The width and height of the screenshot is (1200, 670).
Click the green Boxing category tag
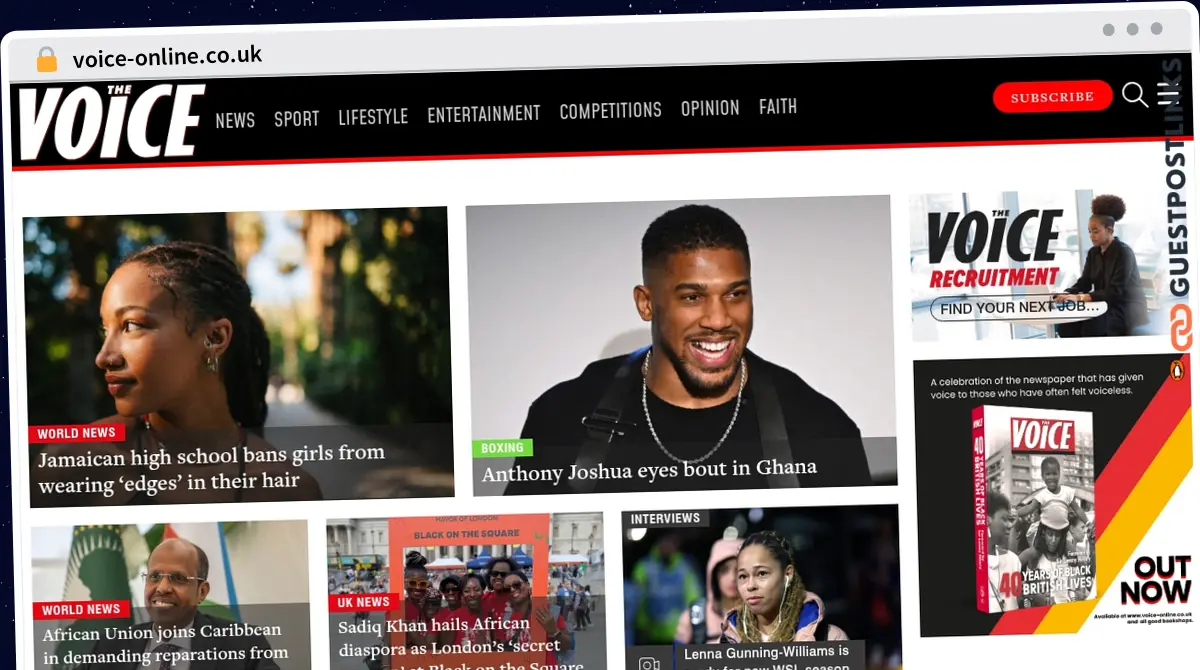pos(502,448)
